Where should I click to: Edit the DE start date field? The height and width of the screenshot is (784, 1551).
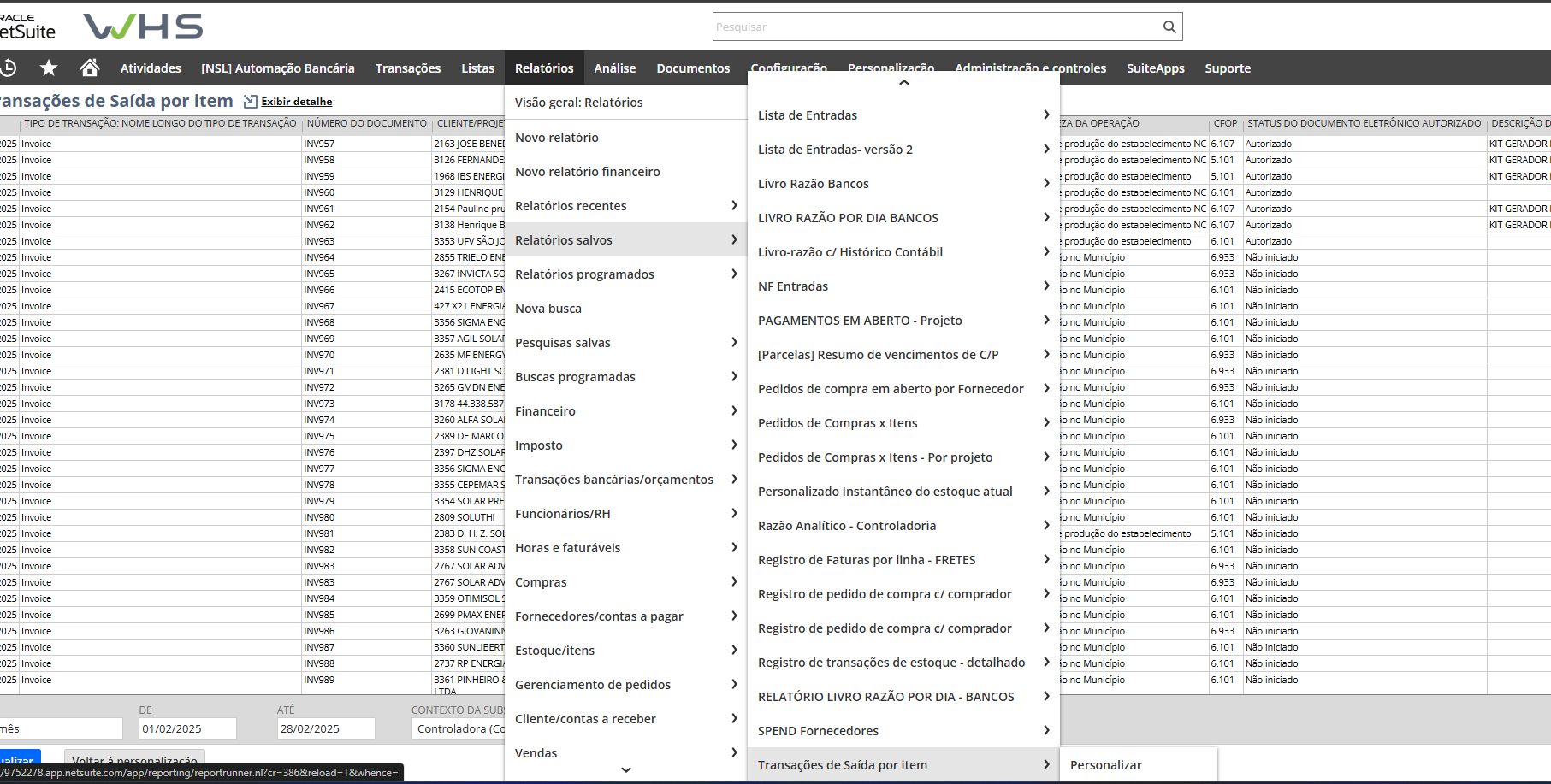pyautogui.click(x=186, y=728)
